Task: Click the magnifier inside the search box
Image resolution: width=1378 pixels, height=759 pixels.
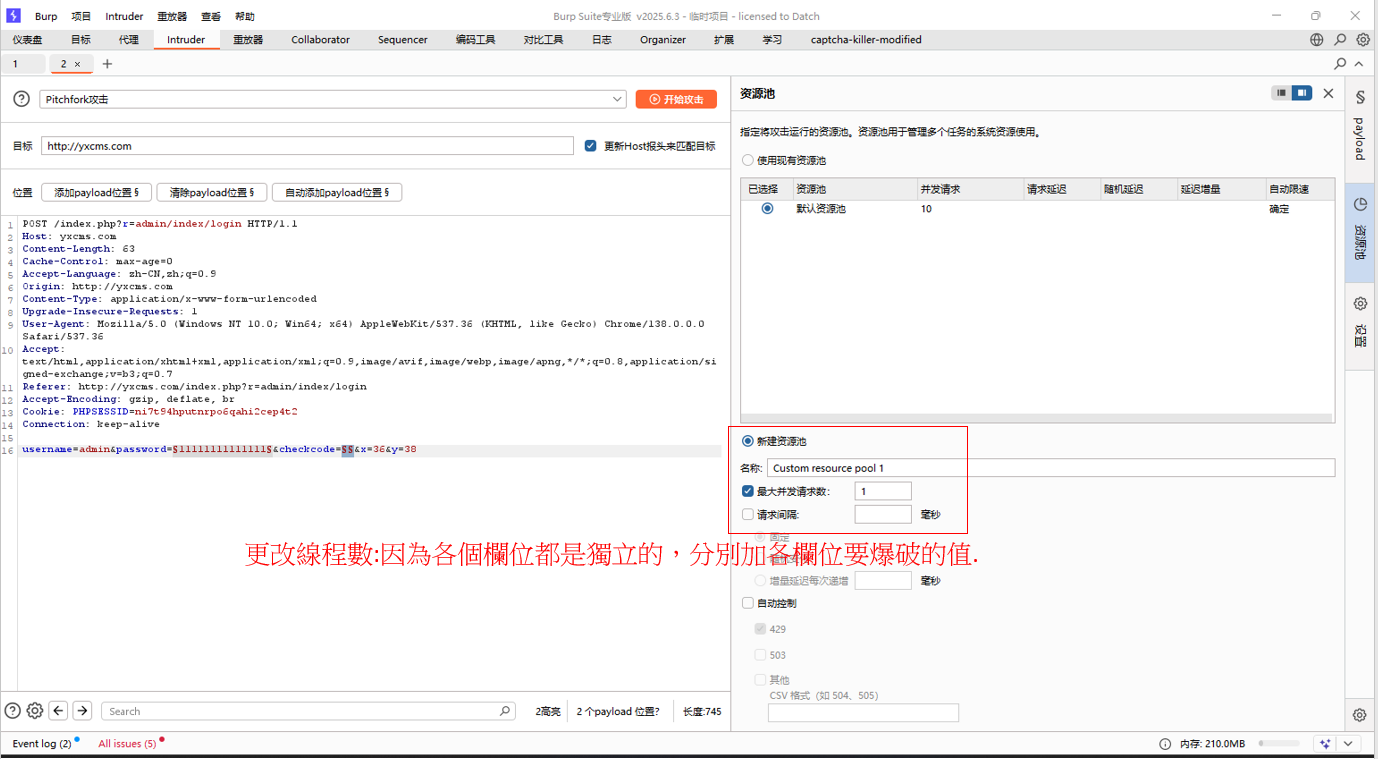Action: [x=505, y=711]
